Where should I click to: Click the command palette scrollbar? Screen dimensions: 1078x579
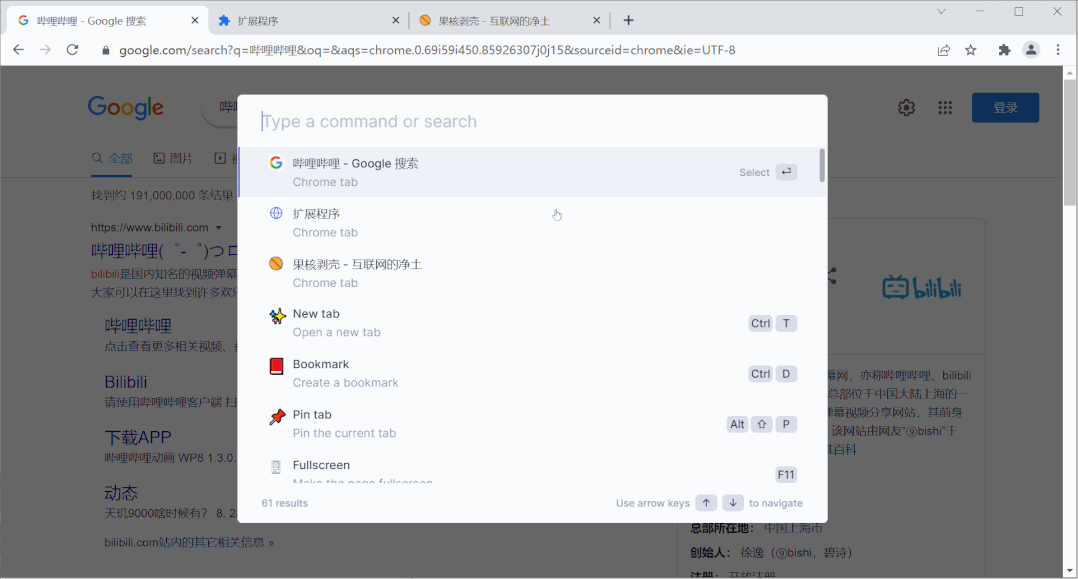pyautogui.click(x=822, y=166)
